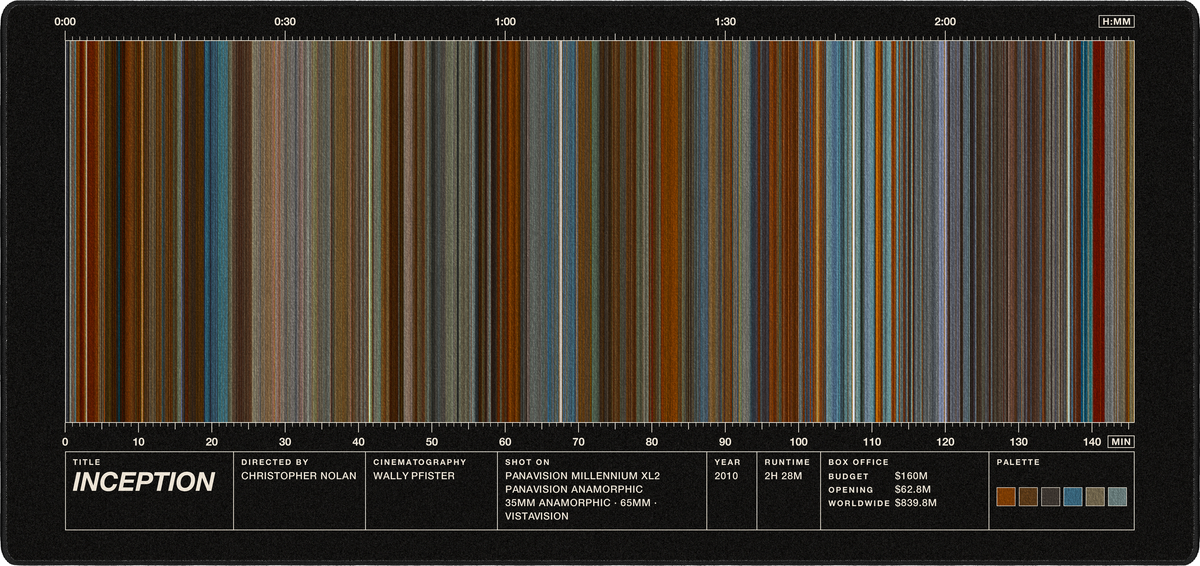Pick the orange palette swatch
This screenshot has width=1200, height=566.
(1006, 497)
